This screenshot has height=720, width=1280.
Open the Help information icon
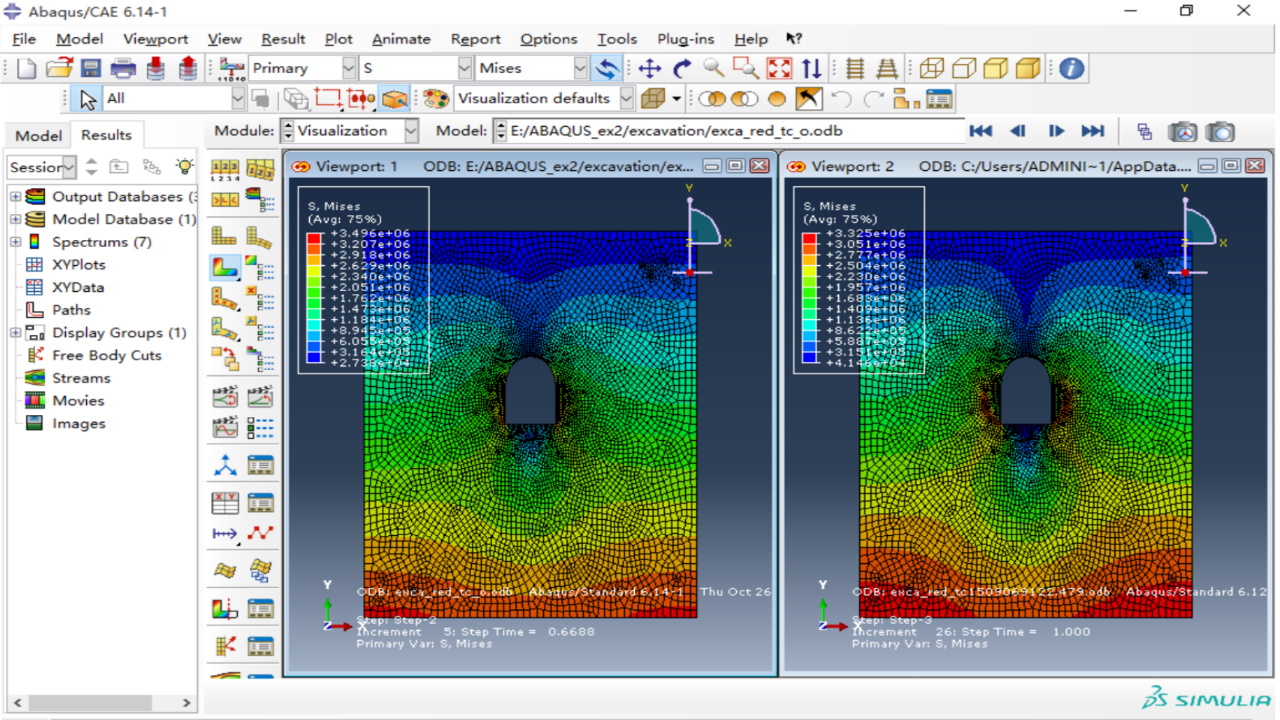click(x=1072, y=68)
